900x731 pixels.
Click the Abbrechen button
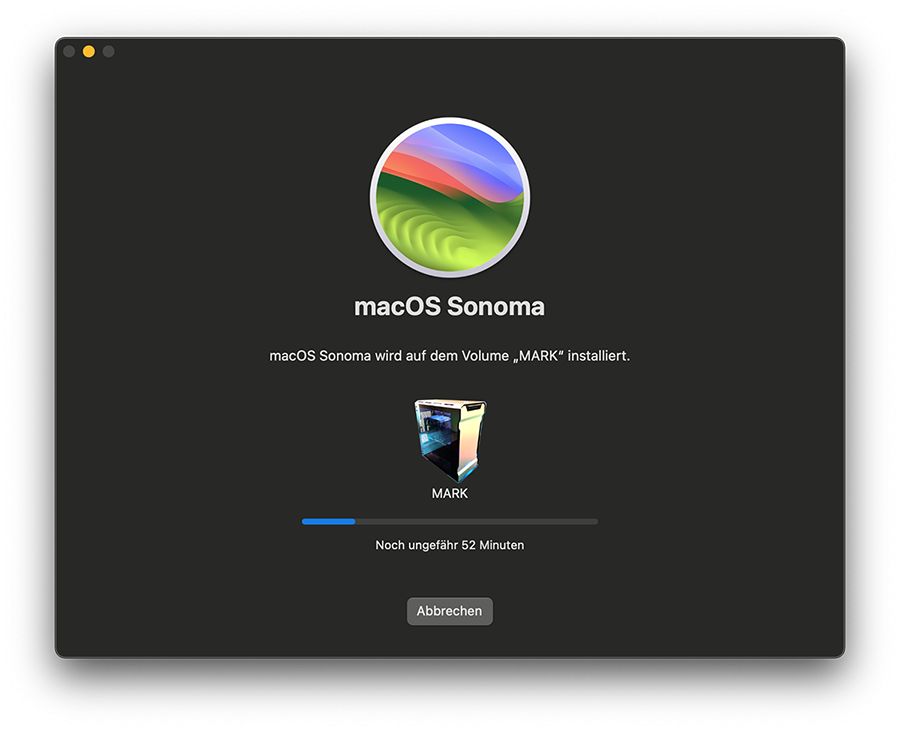[449, 611]
